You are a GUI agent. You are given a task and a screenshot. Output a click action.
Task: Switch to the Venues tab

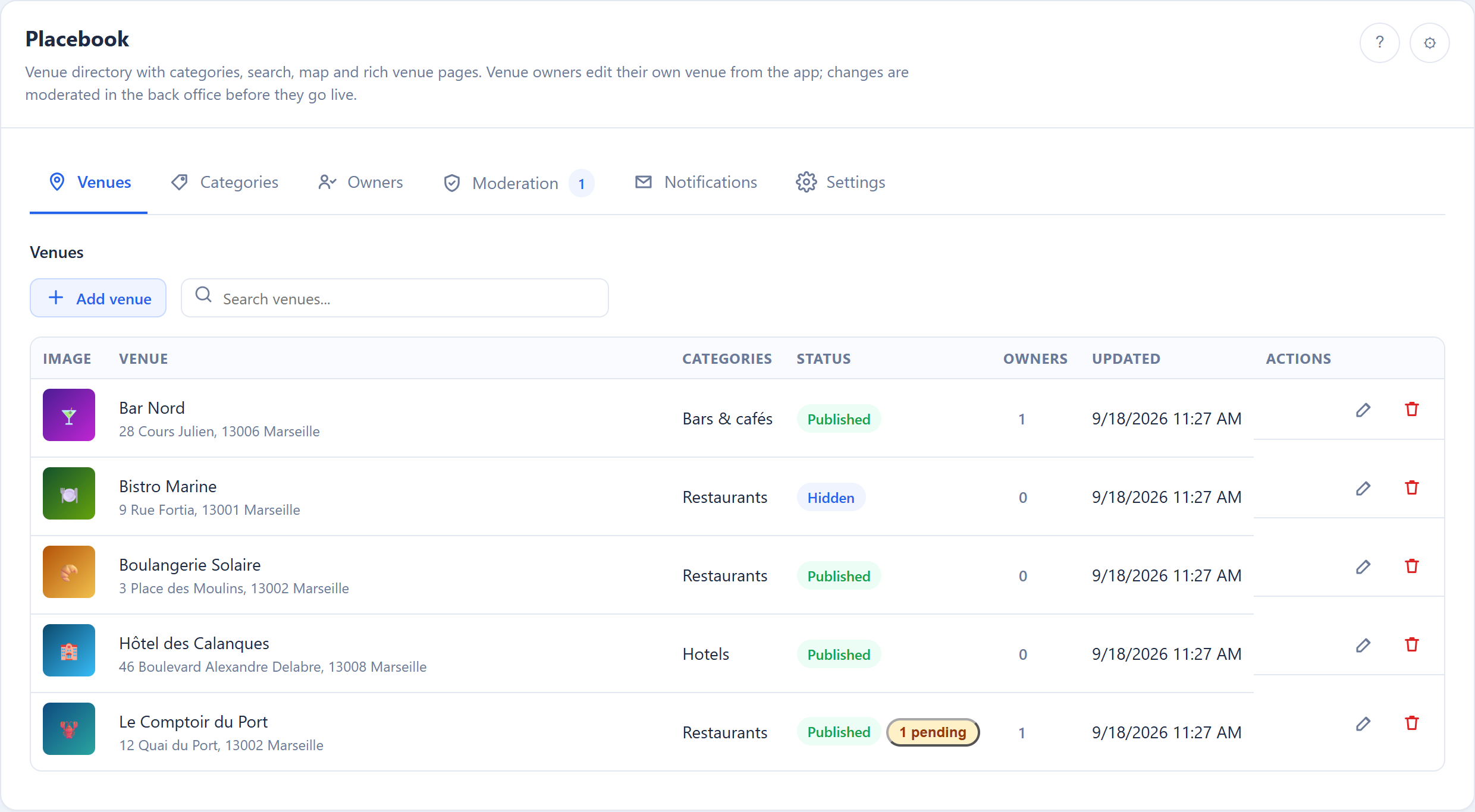click(89, 182)
